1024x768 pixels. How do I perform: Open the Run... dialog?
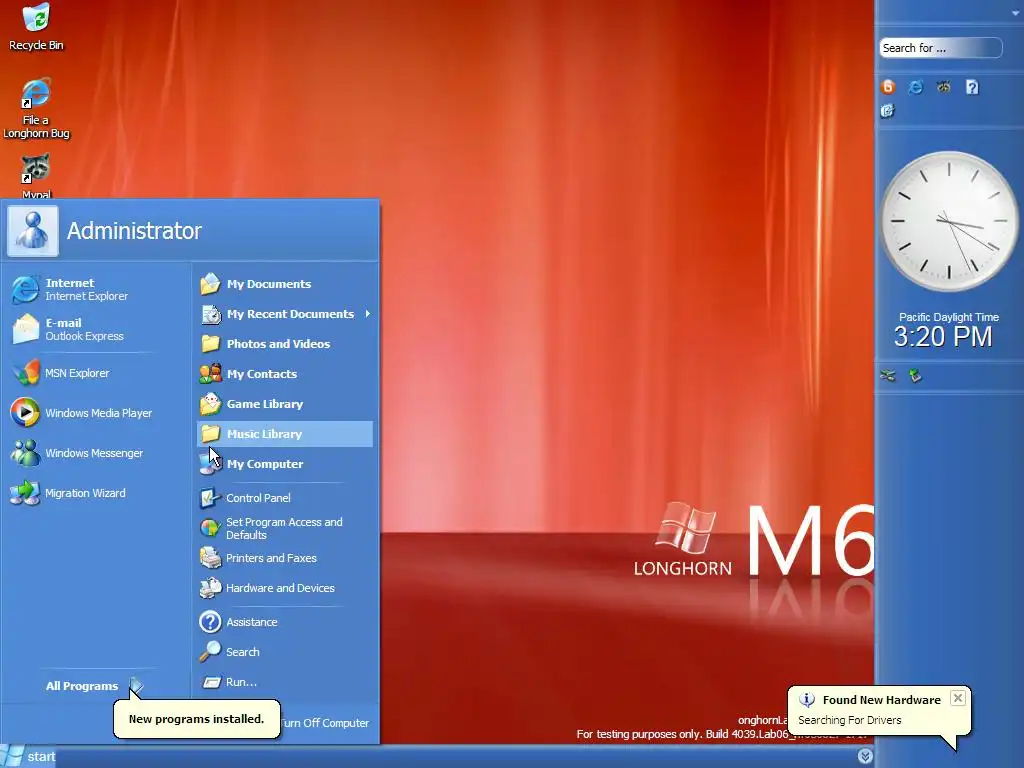[x=285, y=682]
